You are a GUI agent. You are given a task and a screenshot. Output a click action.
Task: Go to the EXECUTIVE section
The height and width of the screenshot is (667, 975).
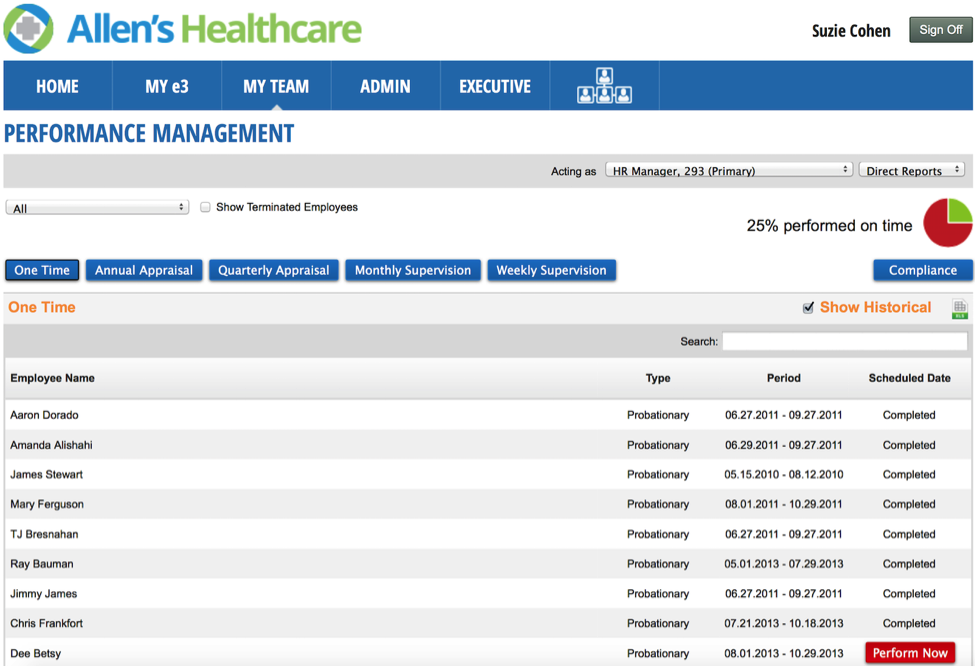pos(494,86)
